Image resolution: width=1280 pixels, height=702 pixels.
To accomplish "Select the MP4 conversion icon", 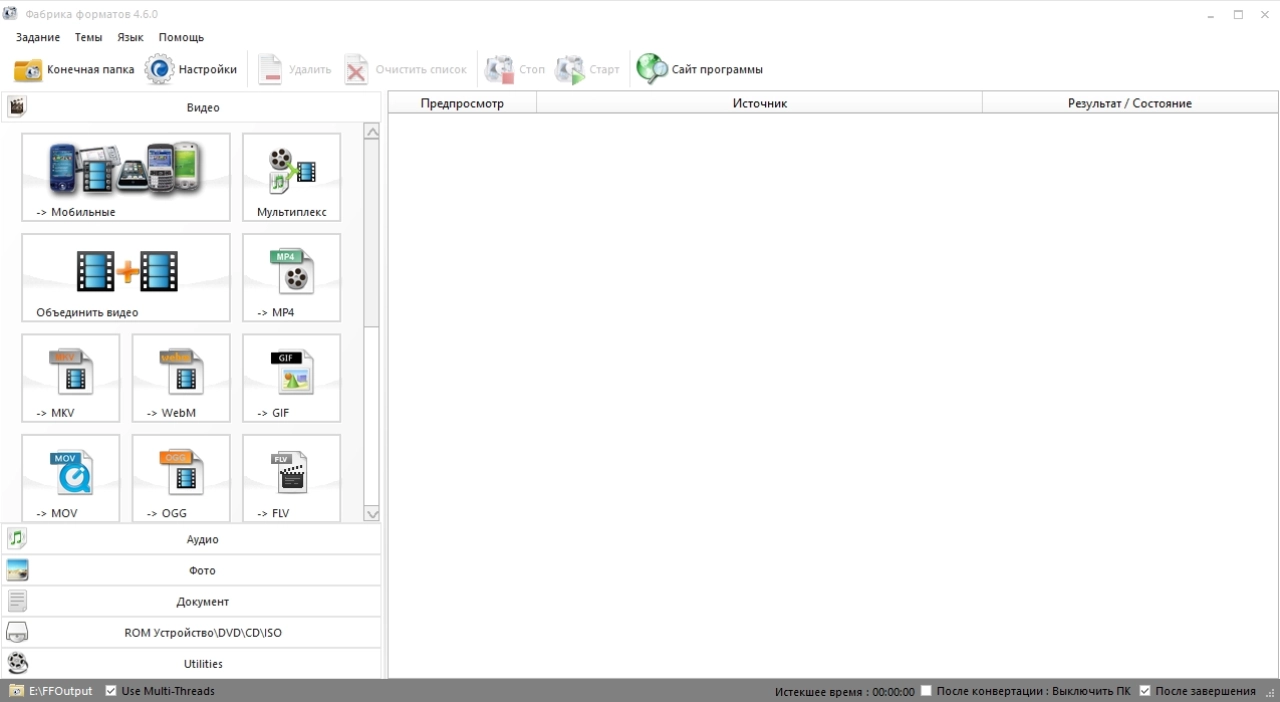I will tap(291, 278).
